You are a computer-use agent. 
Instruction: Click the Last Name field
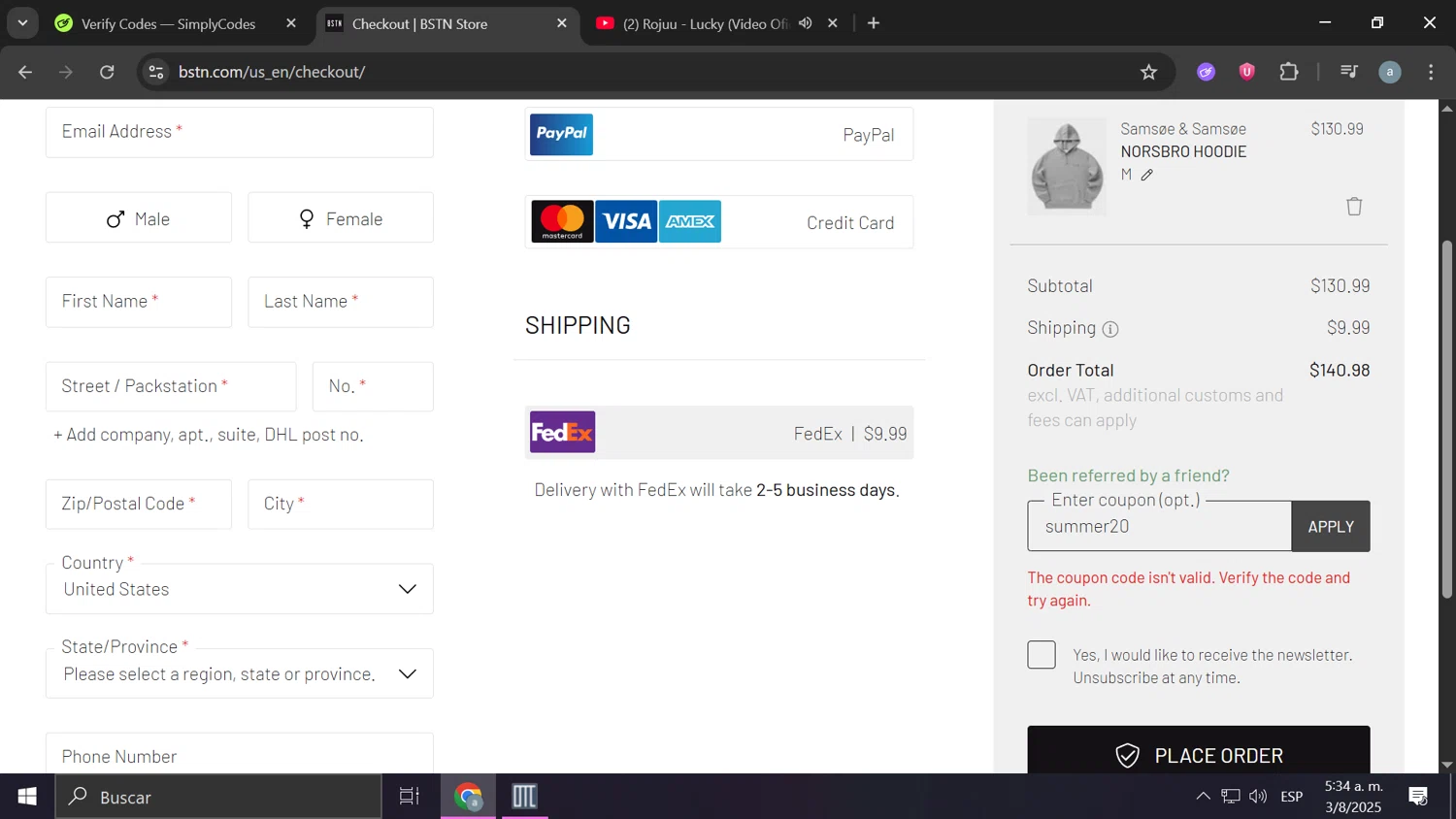tap(341, 302)
